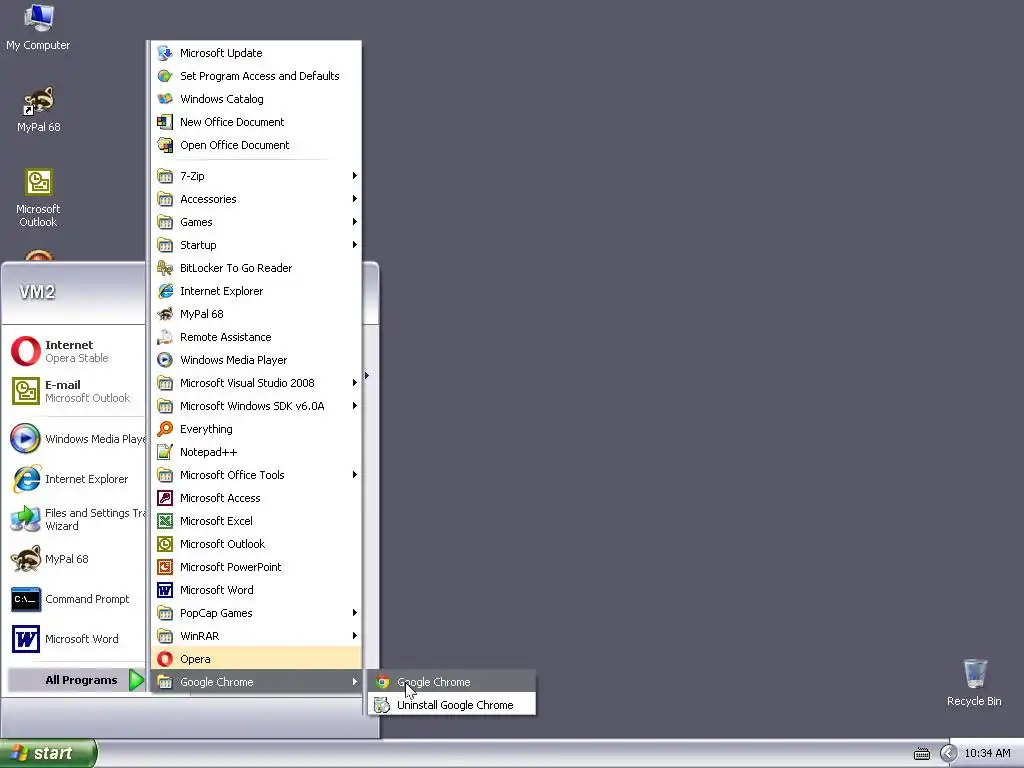Click the 10:34 AM system clock
This screenshot has width=1024, height=768.
987,753
